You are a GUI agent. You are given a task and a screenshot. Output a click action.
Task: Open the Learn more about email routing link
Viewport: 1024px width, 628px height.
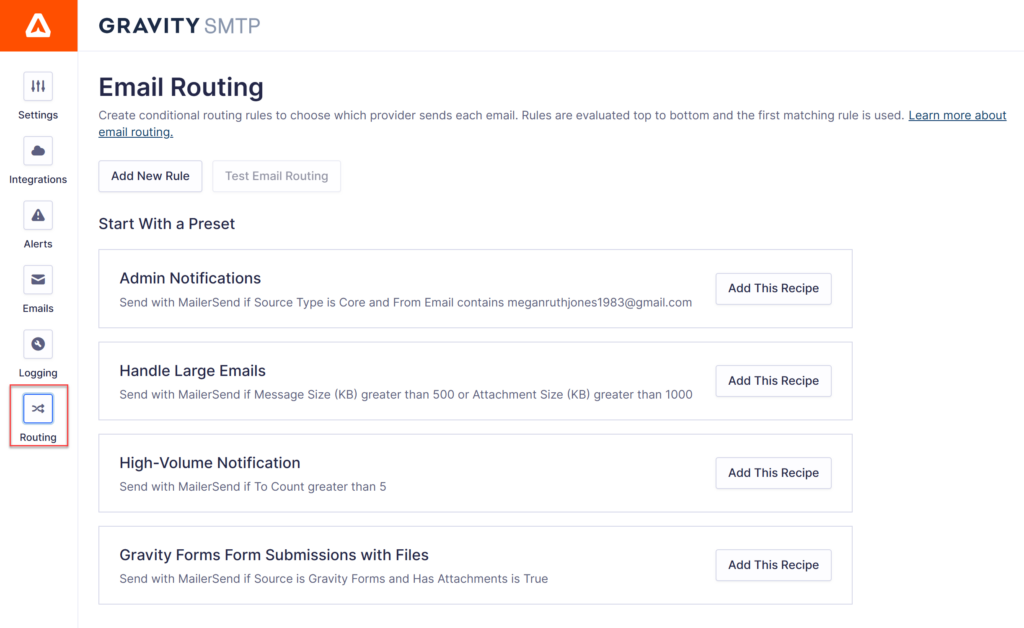point(957,116)
